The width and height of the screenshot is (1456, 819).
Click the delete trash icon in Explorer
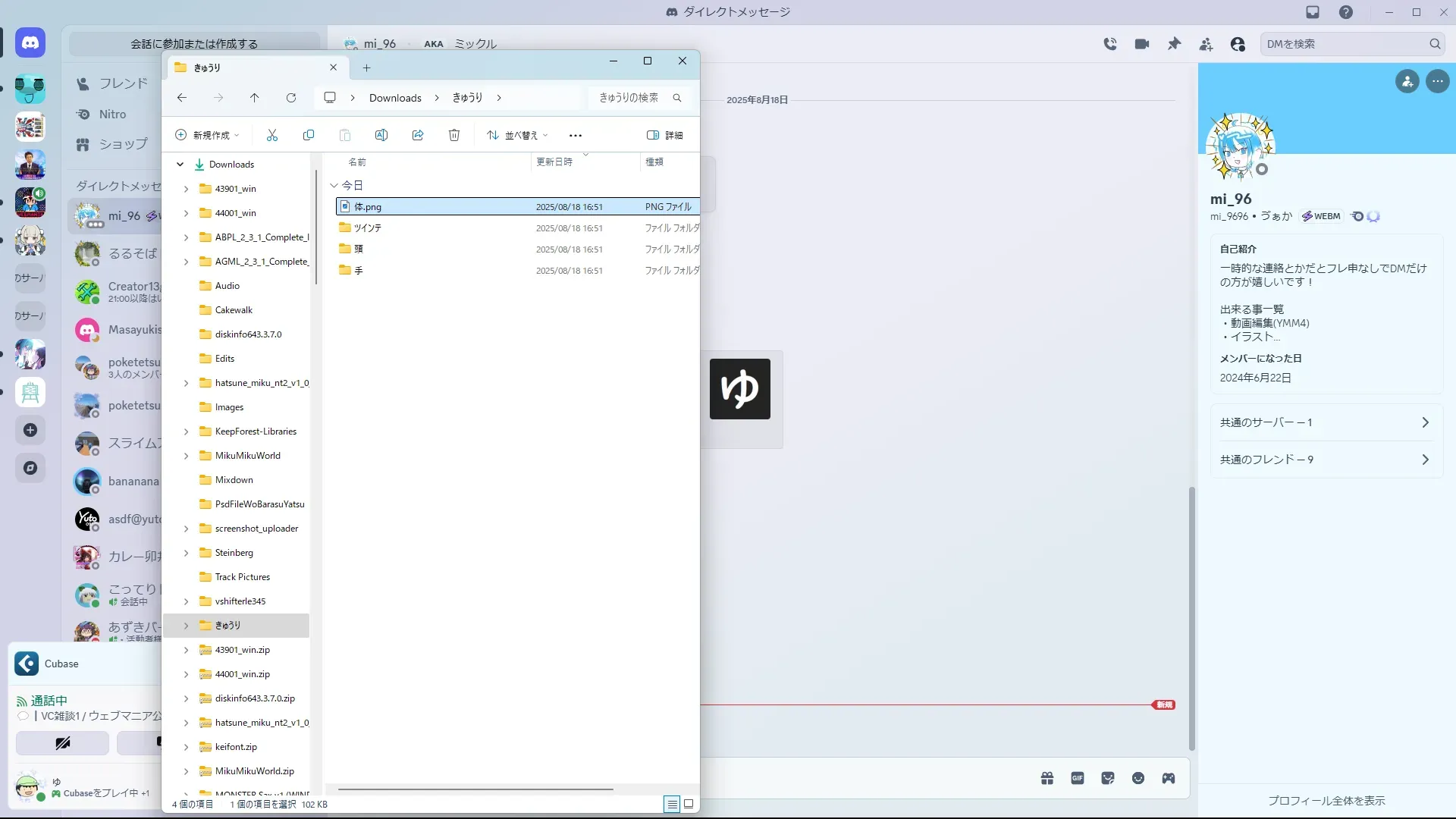(x=454, y=135)
